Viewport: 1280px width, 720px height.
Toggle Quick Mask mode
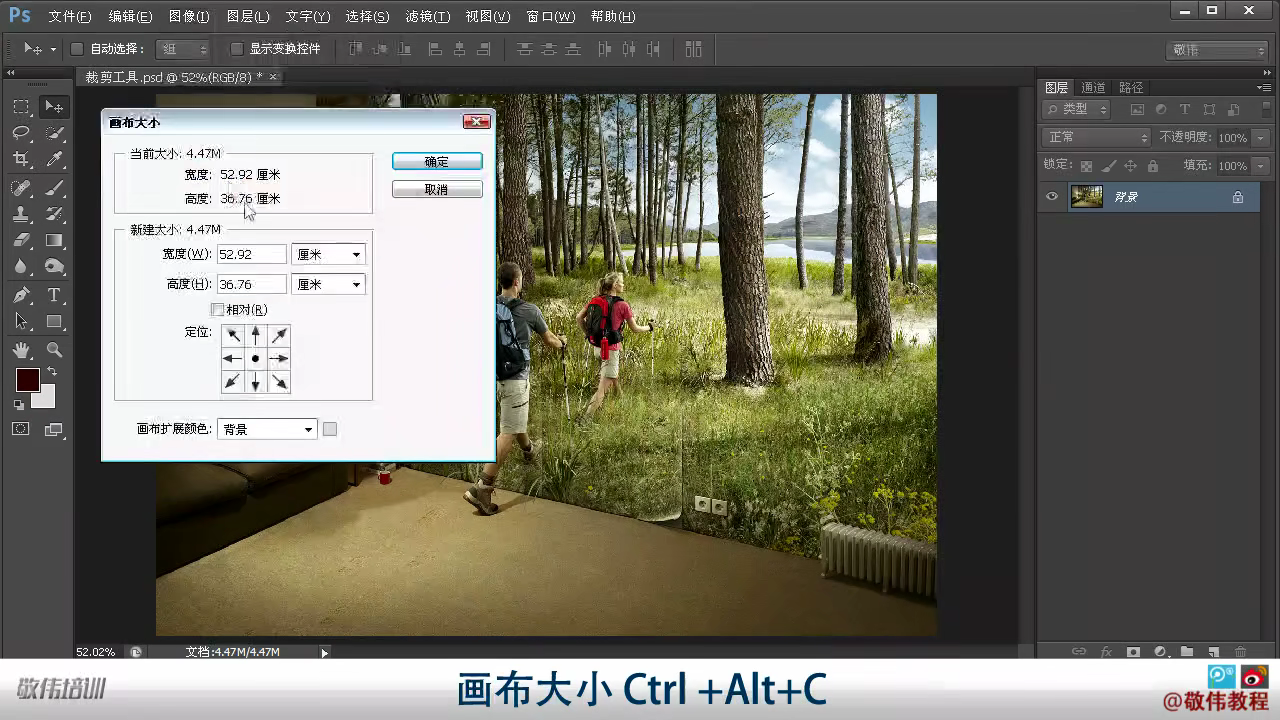[20, 429]
